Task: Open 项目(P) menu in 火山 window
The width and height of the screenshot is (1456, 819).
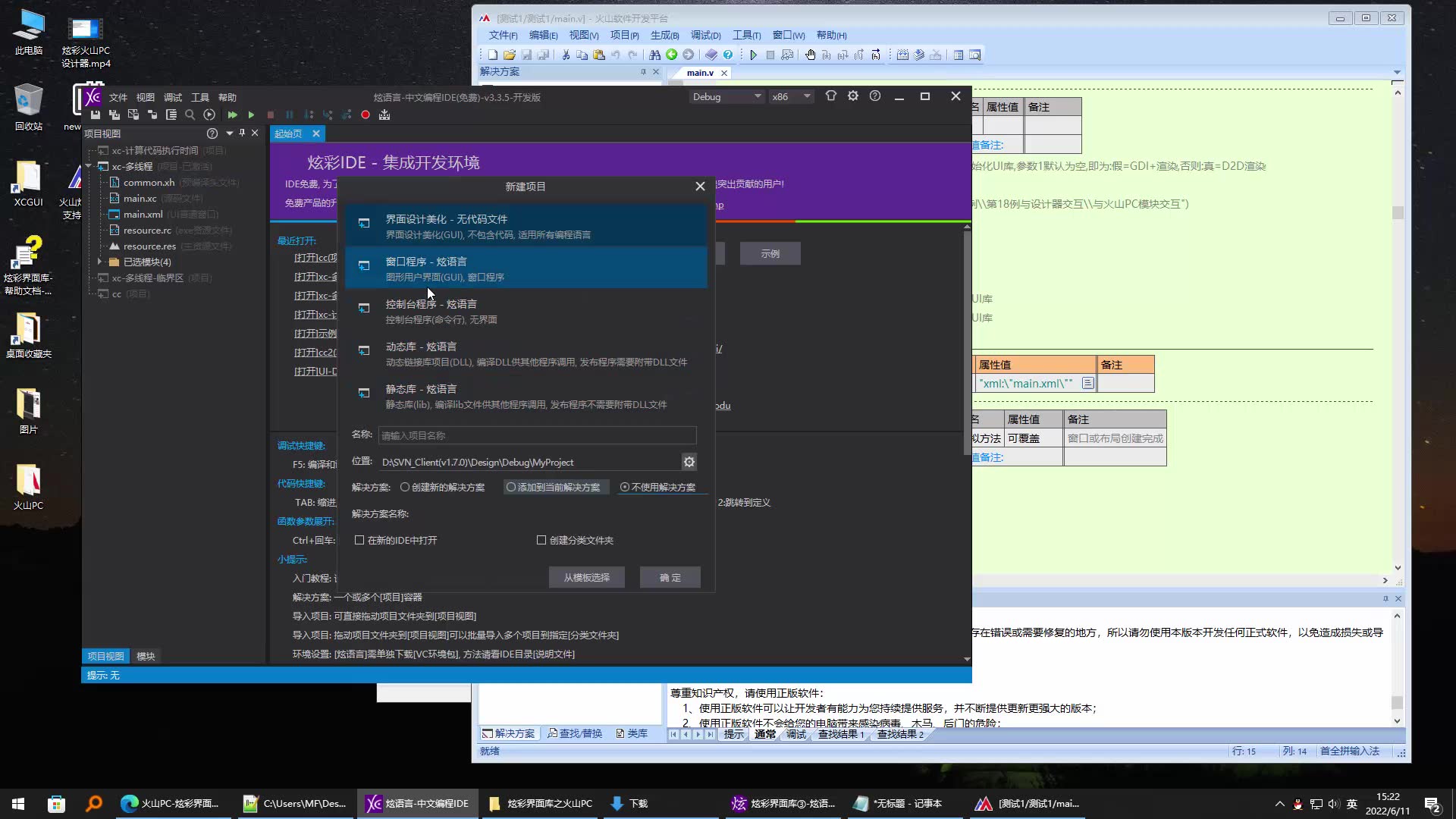Action: pyautogui.click(x=624, y=35)
